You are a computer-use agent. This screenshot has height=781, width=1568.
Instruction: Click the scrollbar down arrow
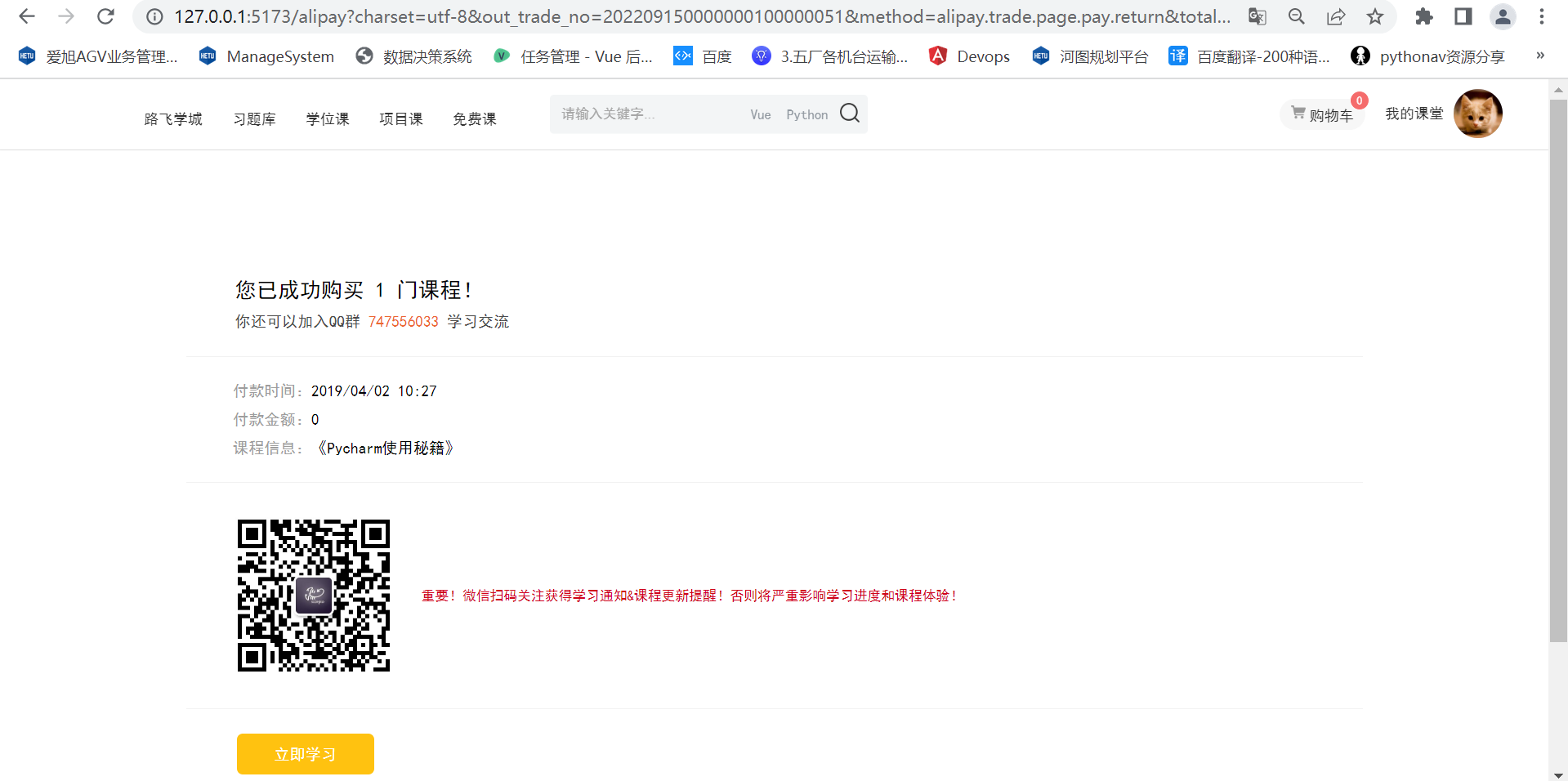click(x=1558, y=774)
